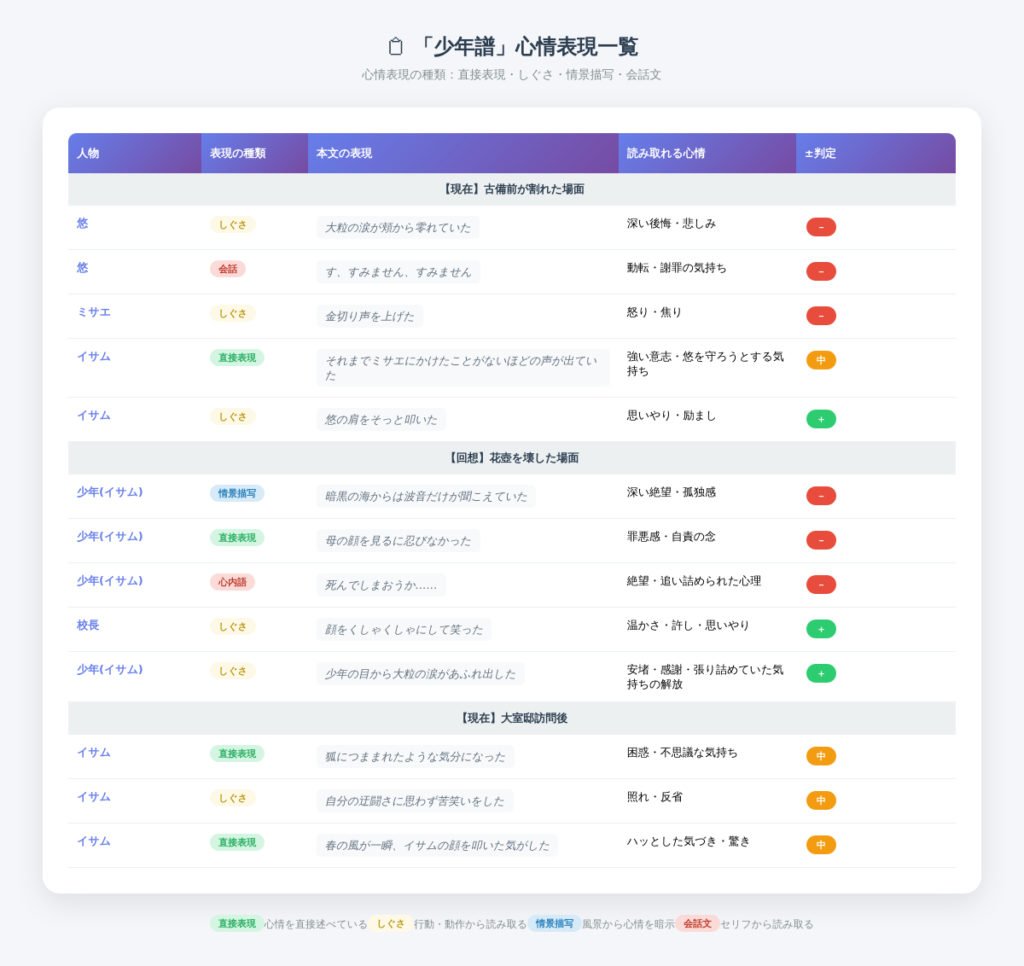Select the 【回想】花壺を壊した場面 section header
Viewport: 1024px width, 966px height.
tap(512, 458)
